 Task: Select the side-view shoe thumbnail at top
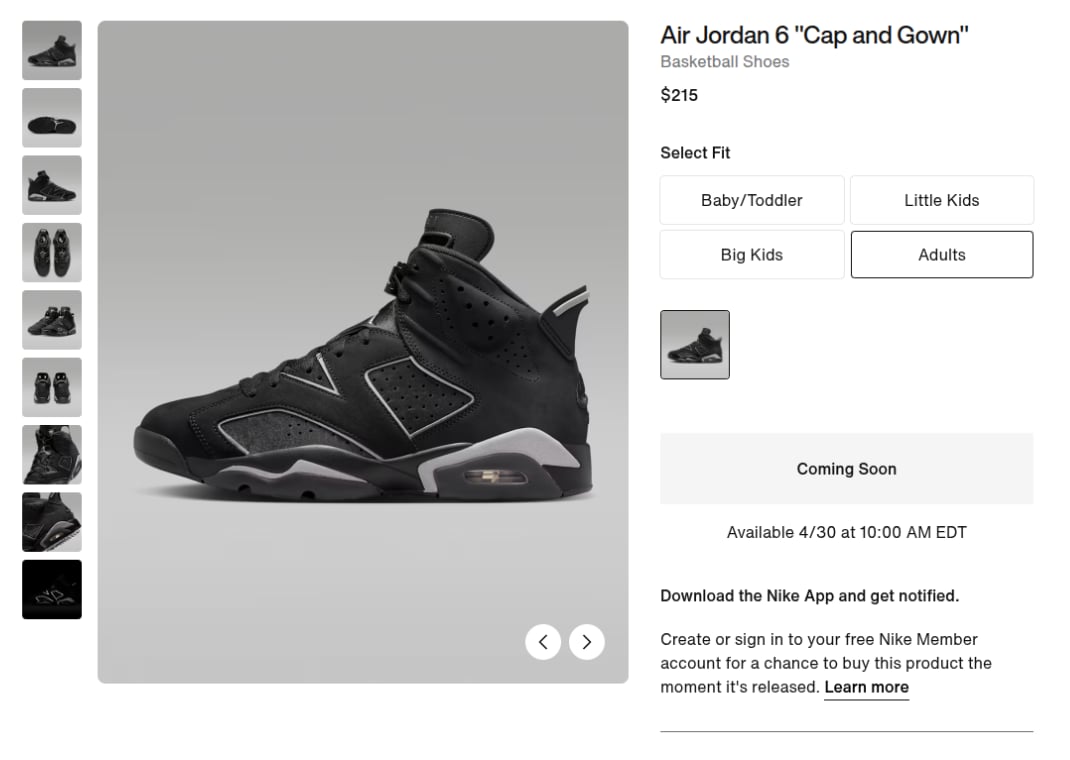pos(51,50)
